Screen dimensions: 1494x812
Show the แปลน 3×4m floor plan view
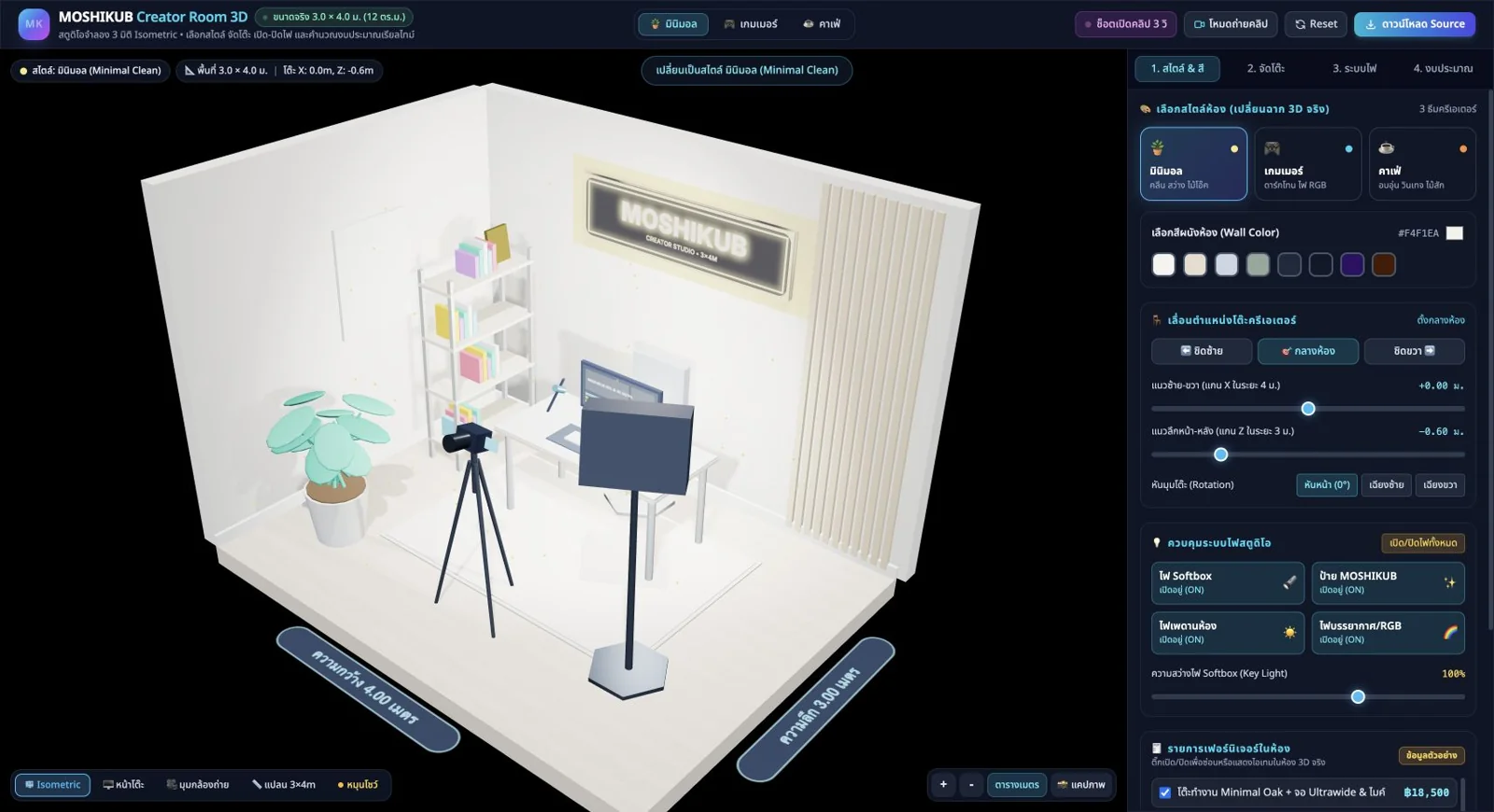click(x=283, y=785)
